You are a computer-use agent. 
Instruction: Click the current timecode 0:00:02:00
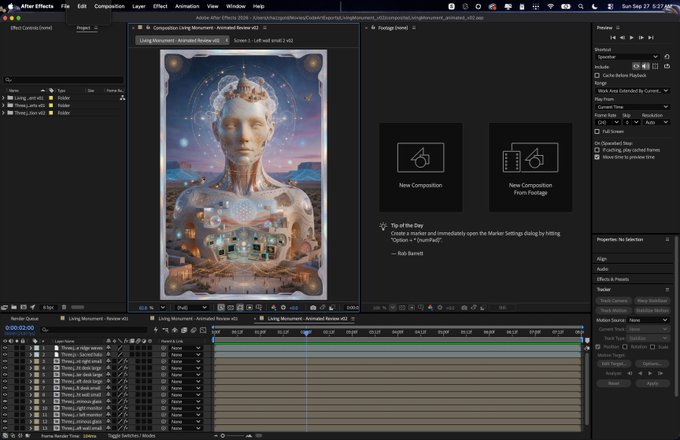coord(20,328)
